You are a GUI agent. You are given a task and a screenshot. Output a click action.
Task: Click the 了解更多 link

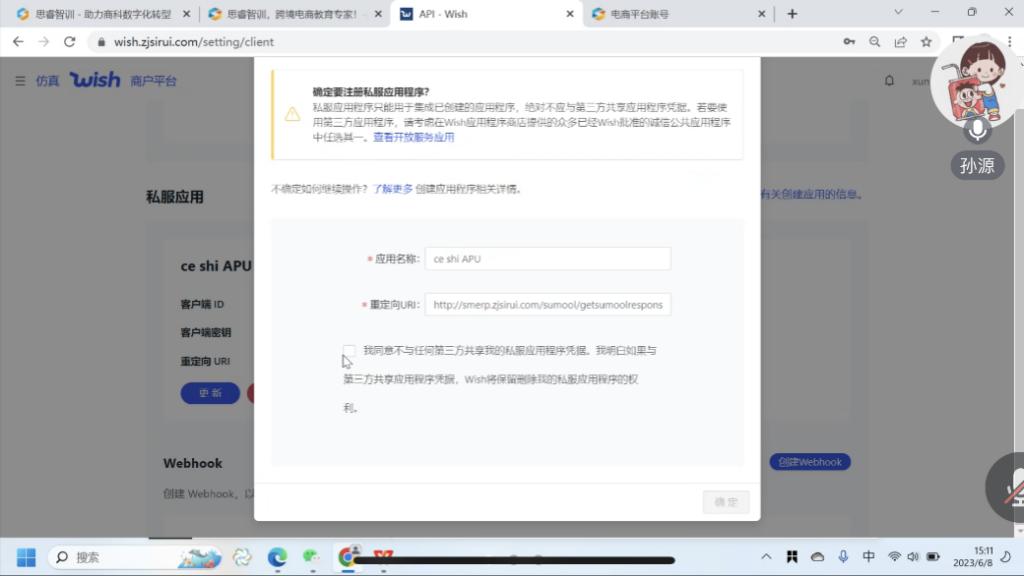click(393, 188)
